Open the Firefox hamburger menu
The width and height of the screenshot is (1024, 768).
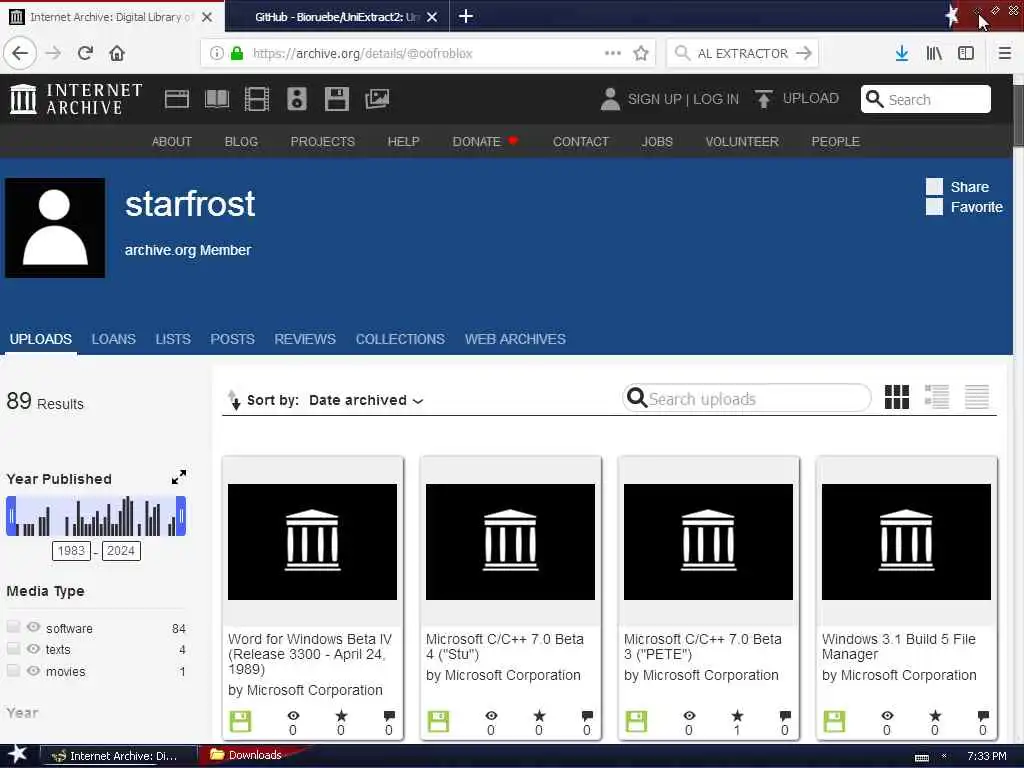coord(1005,53)
